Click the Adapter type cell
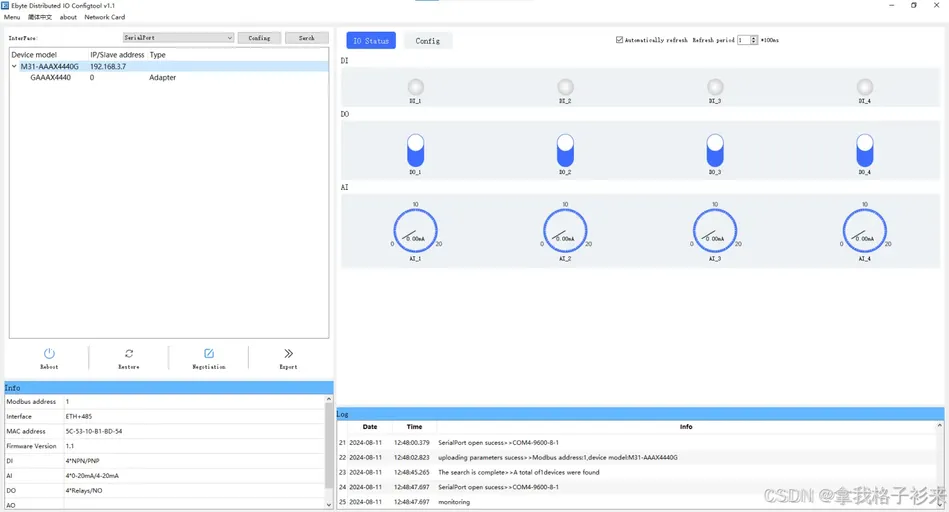The height and width of the screenshot is (512, 949). click(x=162, y=77)
